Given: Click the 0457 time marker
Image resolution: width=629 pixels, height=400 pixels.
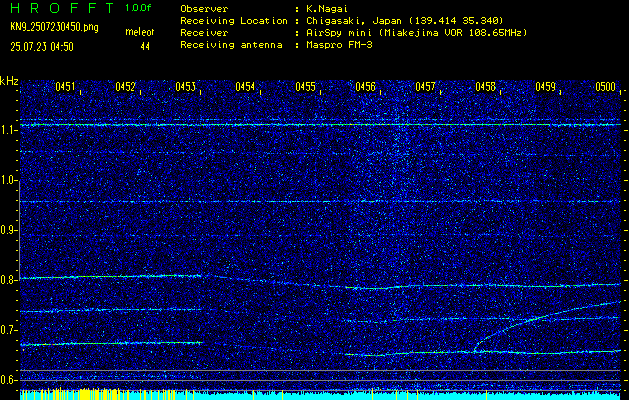Looking at the screenshot, I should pos(425,87).
